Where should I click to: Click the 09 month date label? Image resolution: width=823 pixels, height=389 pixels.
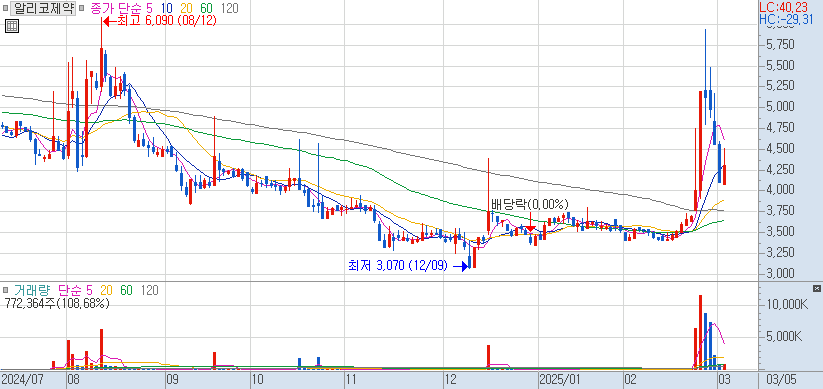pos(172,380)
